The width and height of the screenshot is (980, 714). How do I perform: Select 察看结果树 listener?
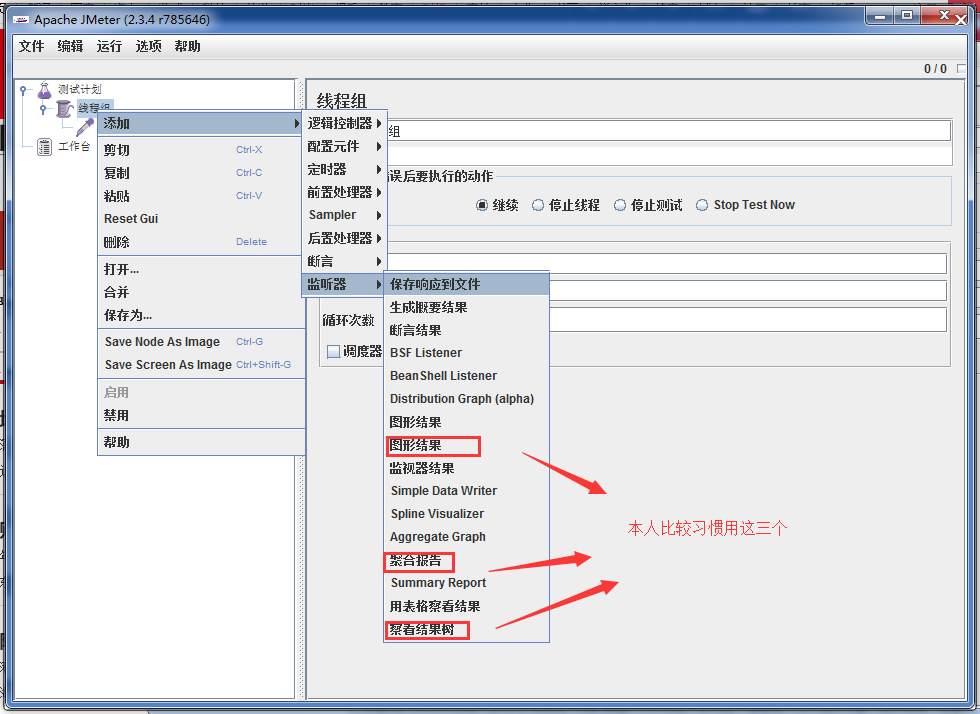466,630
